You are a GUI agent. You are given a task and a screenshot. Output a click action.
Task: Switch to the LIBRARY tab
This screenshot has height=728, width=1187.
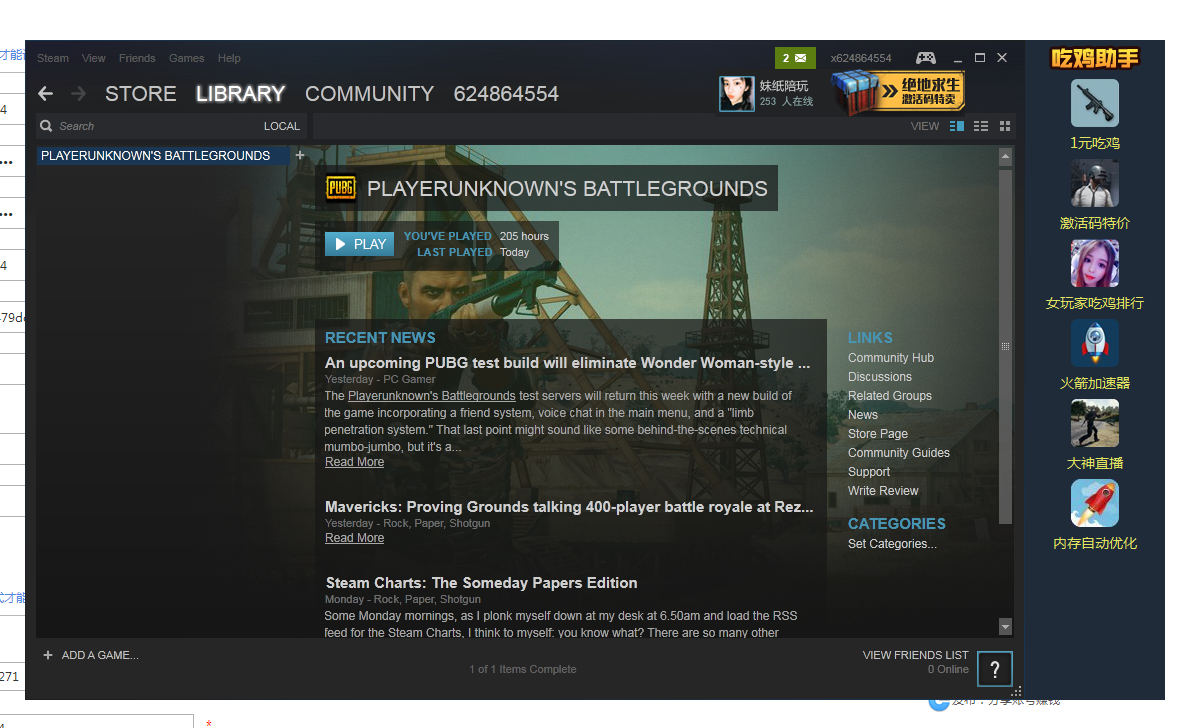[241, 94]
